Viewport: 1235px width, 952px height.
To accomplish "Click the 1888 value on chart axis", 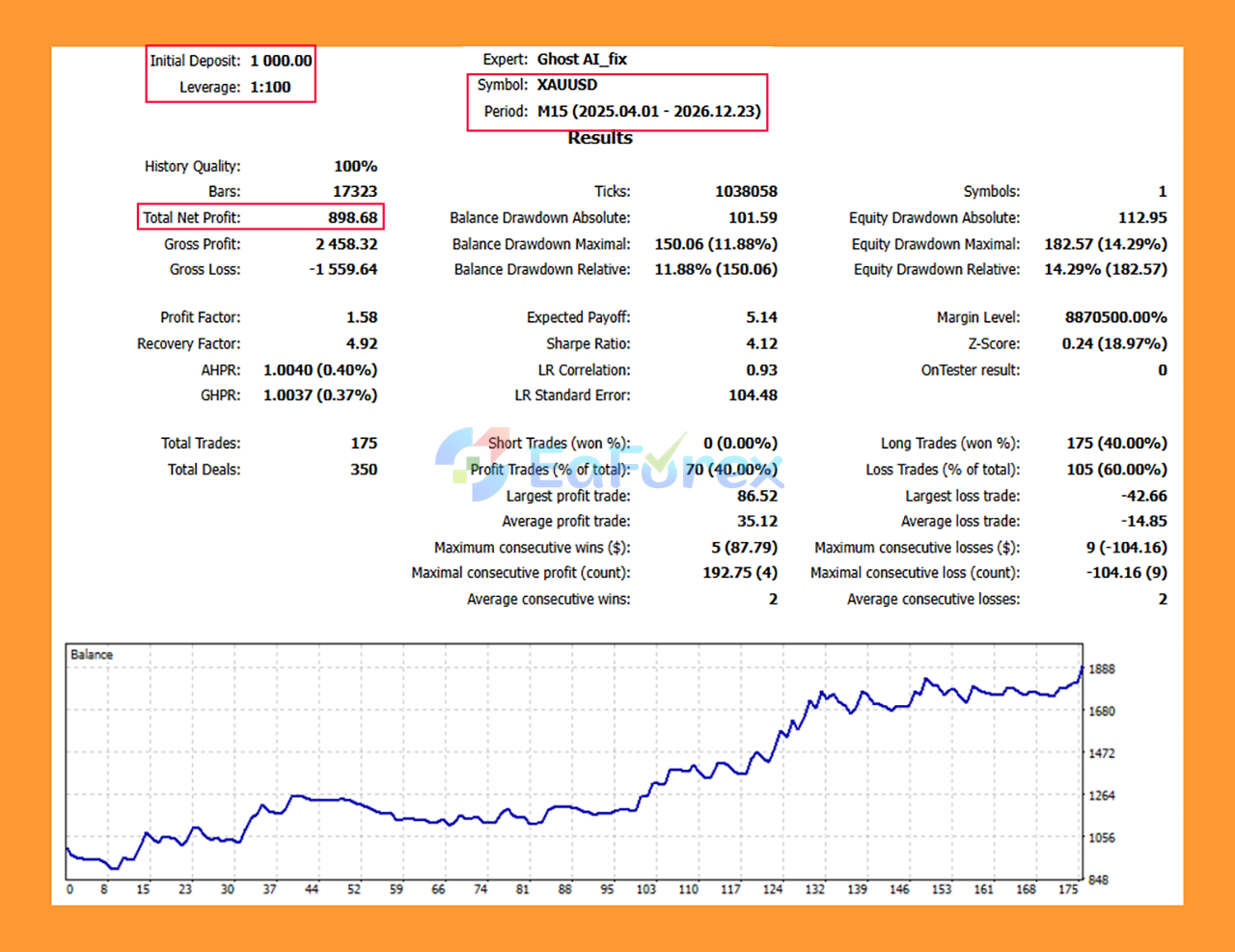I will pos(1103,668).
